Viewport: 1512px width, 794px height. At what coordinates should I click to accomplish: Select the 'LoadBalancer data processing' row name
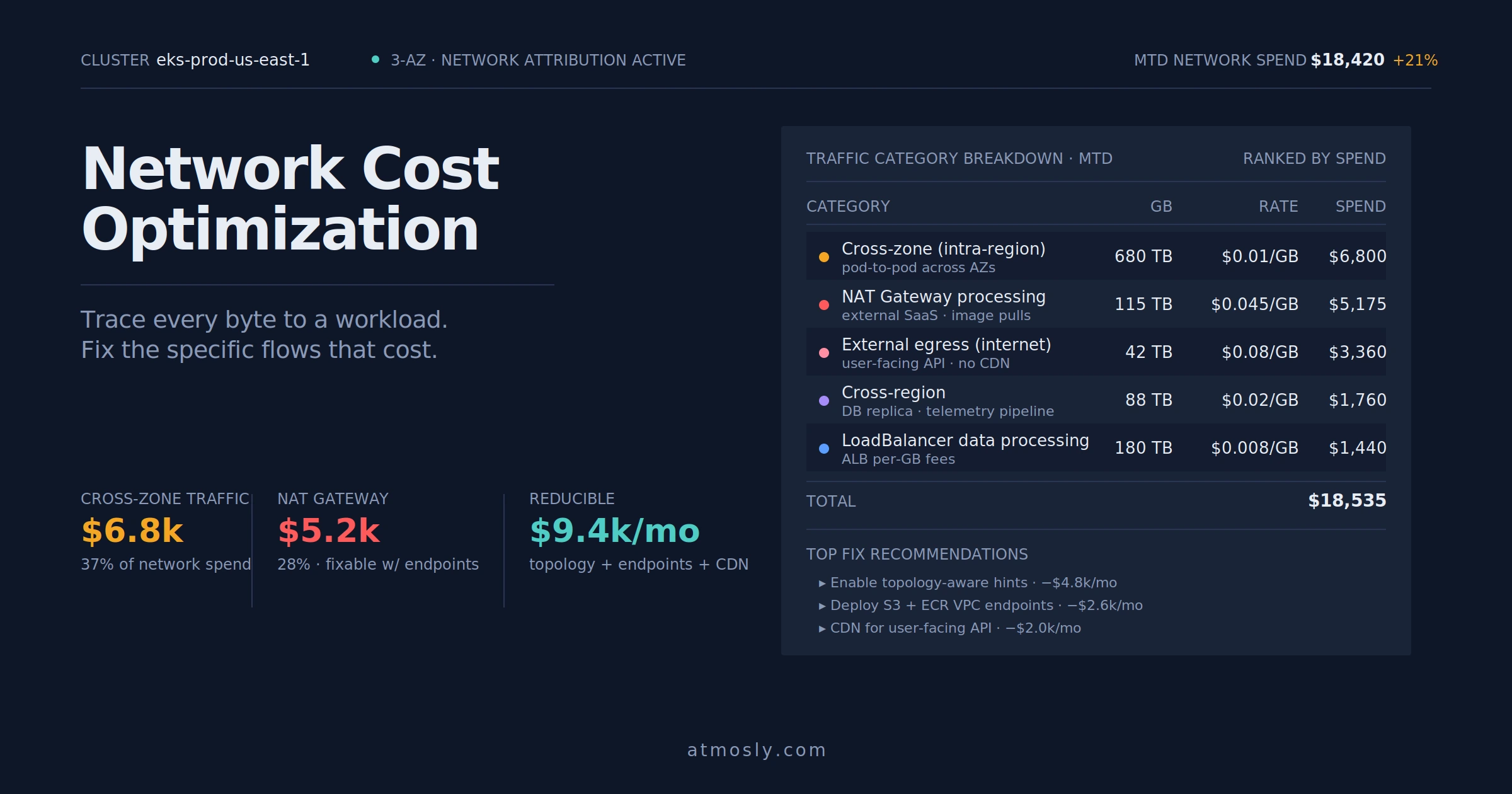(x=965, y=440)
